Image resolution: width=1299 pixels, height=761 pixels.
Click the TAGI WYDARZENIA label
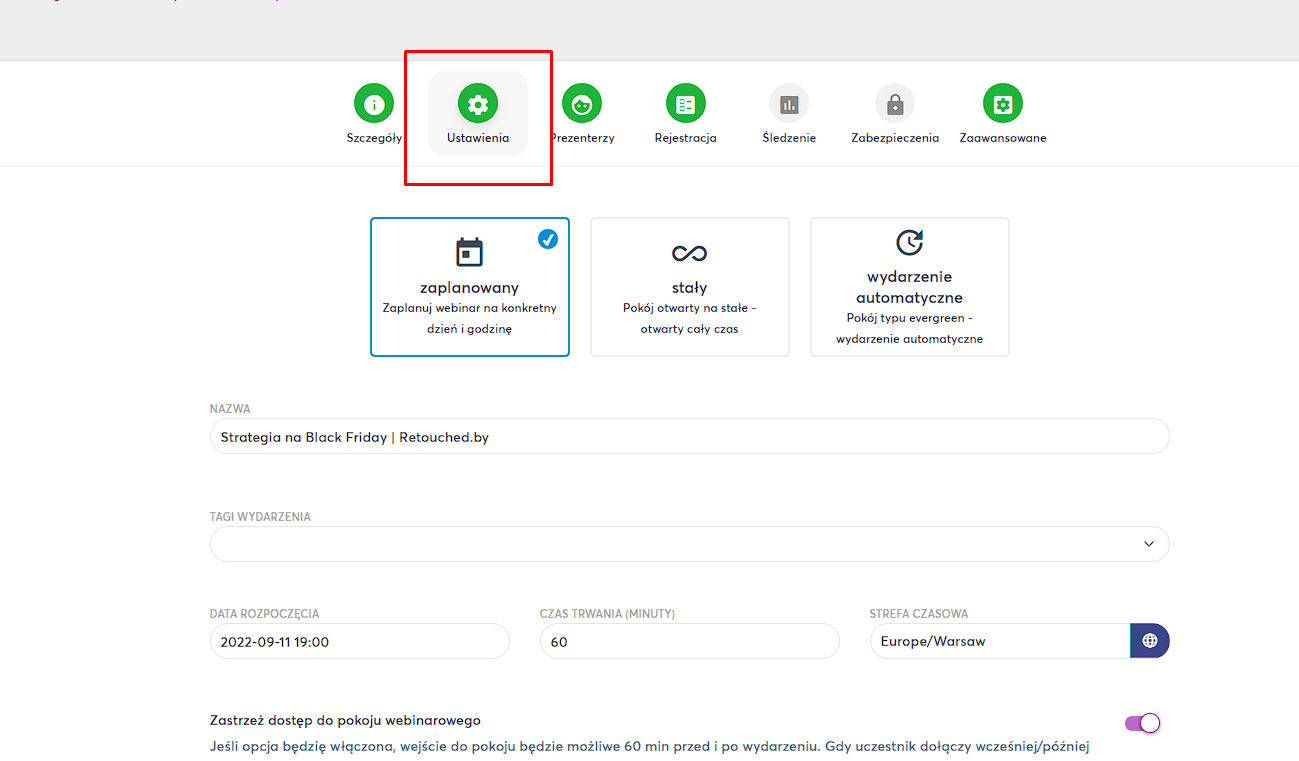point(260,517)
